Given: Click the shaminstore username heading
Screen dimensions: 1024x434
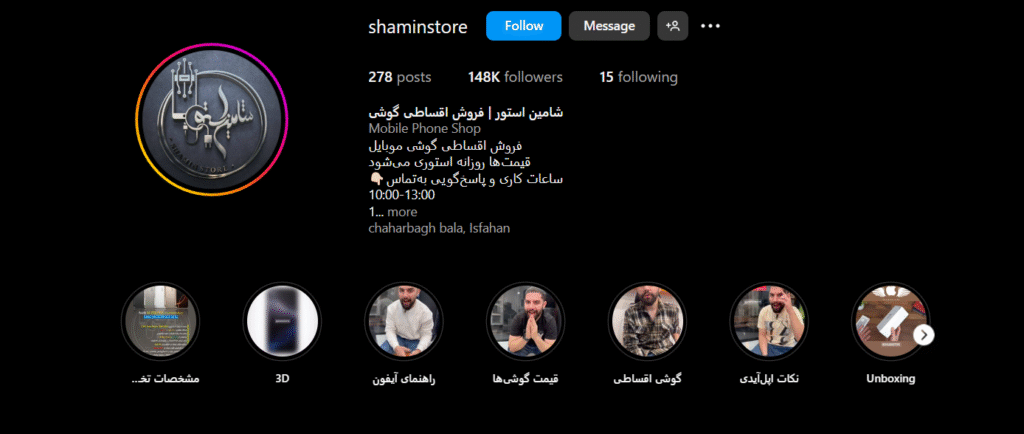Looking at the screenshot, I should (x=418, y=27).
